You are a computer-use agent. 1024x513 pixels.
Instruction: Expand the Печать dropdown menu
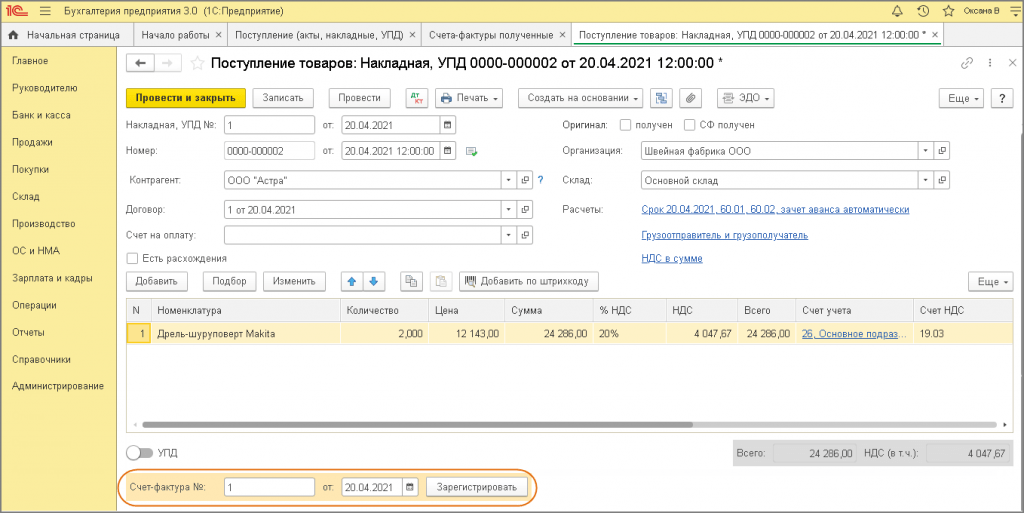pos(469,98)
